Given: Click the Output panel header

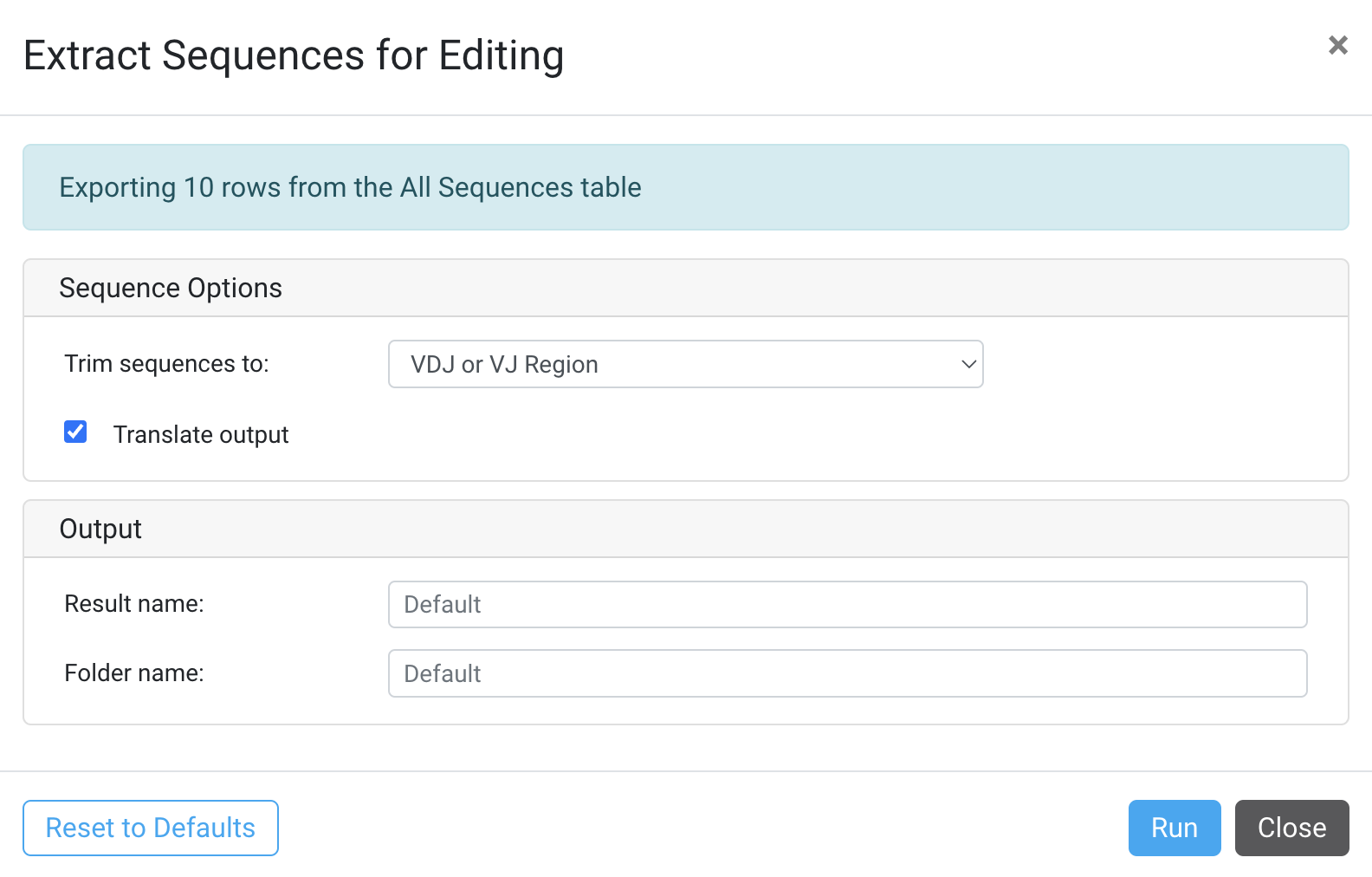Looking at the screenshot, I should [x=685, y=529].
